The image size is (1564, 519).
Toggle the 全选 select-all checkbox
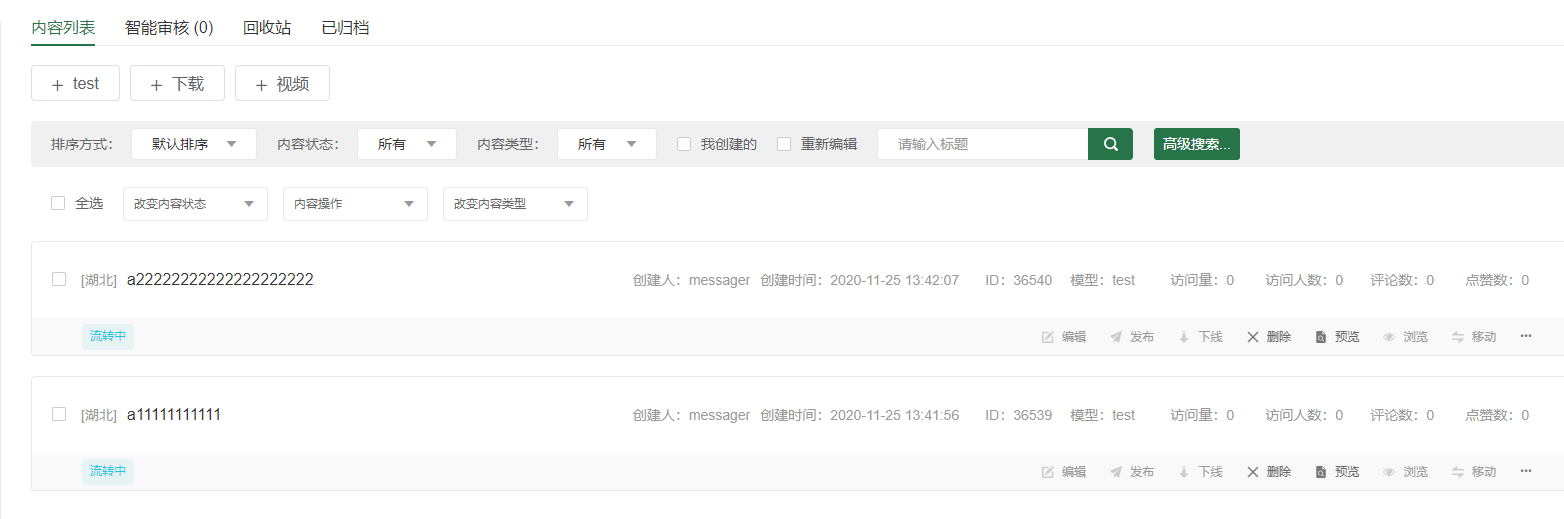pos(58,203)
